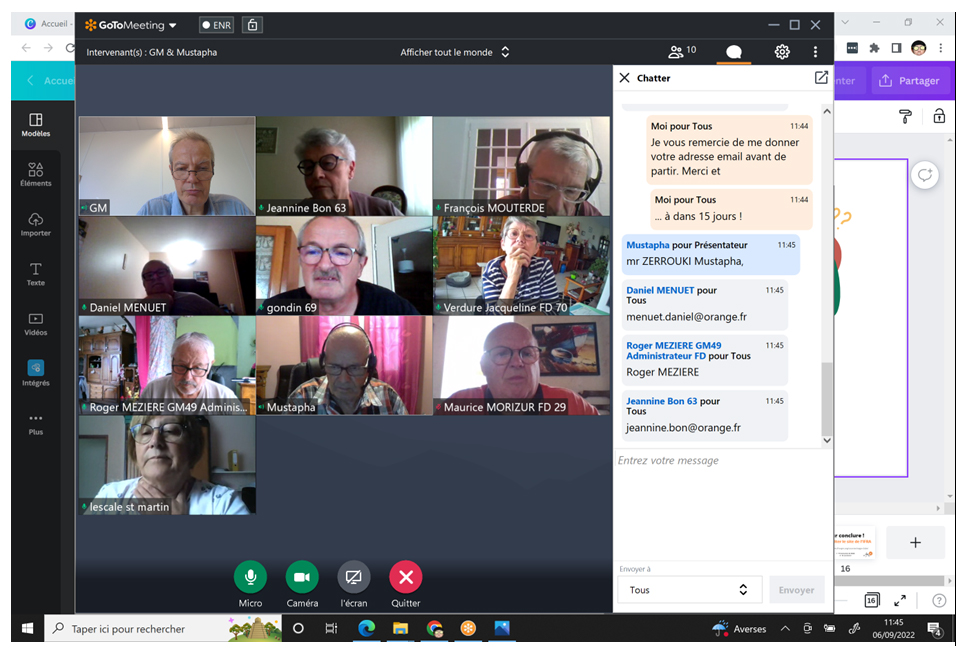This screenshot has height=657, width=977.
Task: Enter Canva fullscreen with the expand arrows
Action: [900, 600]
